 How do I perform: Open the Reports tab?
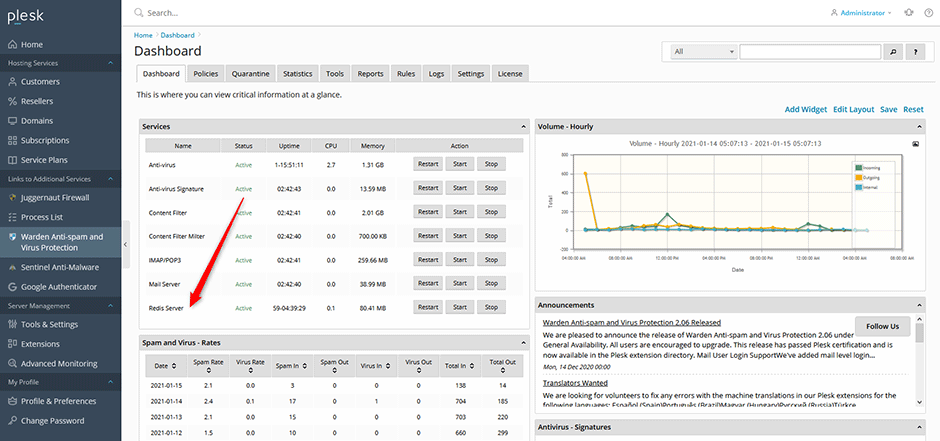(370, 74)
